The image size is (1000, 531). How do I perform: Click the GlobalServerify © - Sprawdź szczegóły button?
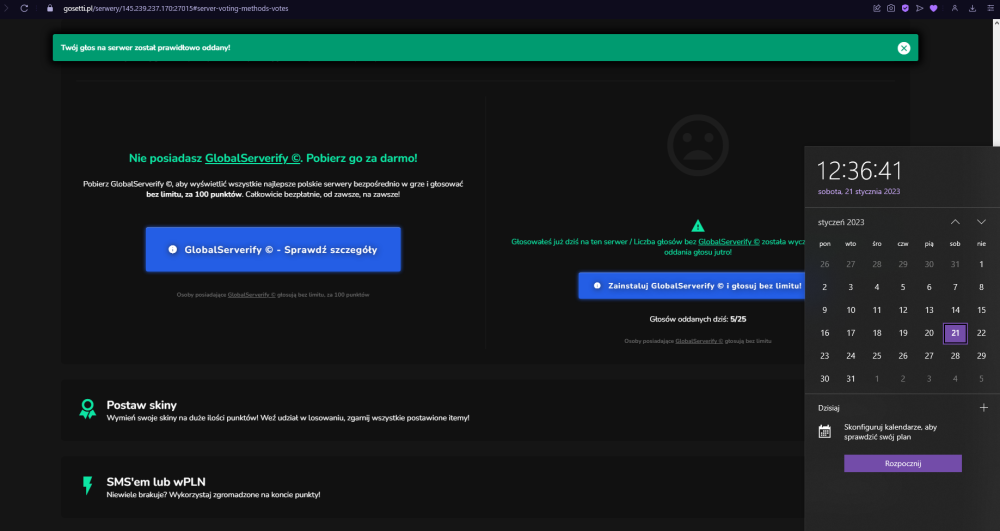[x=273, y=249]
